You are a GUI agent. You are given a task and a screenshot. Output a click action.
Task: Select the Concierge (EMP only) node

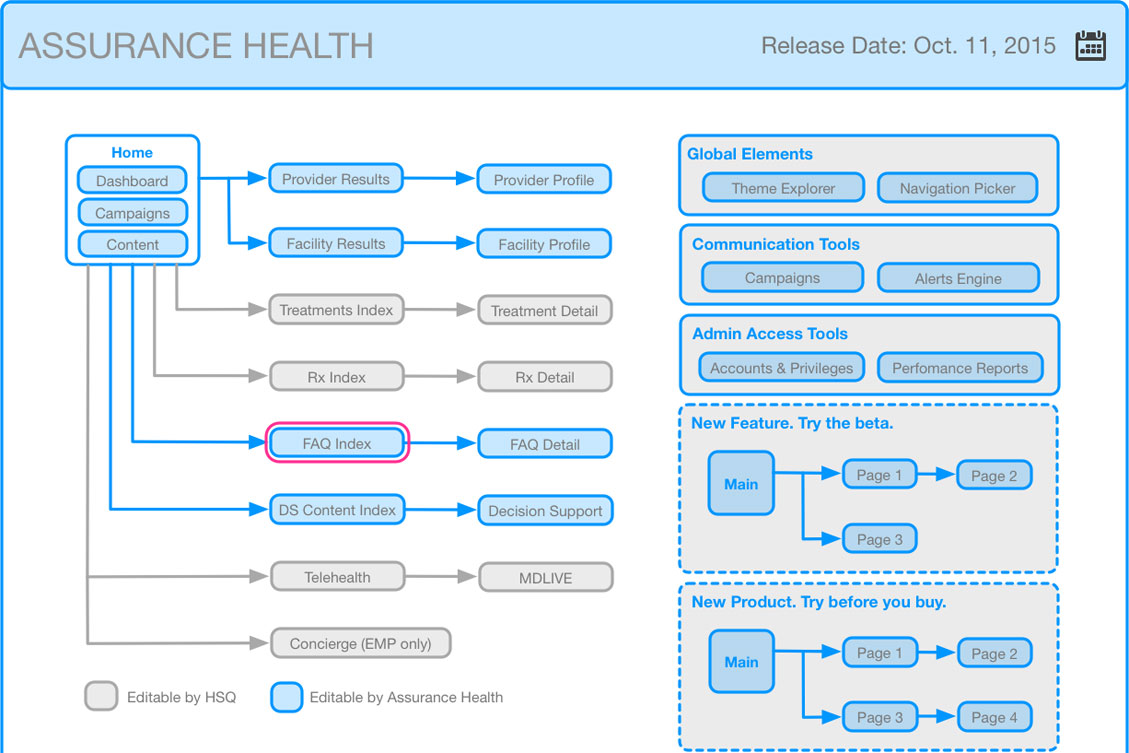pyautogui.click(x=361, y=643)
